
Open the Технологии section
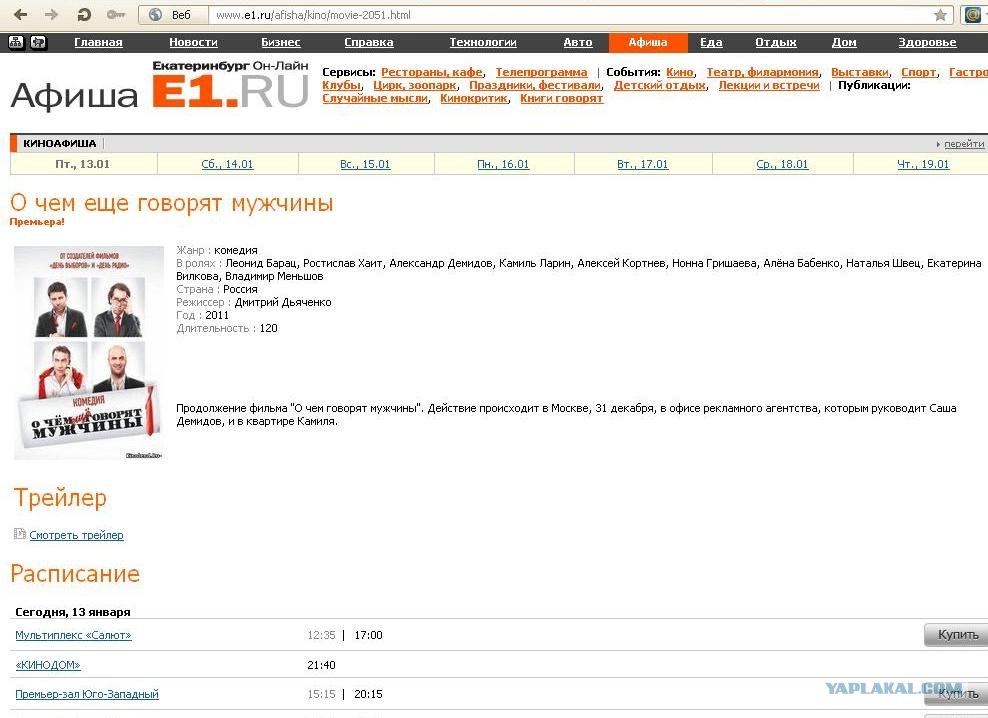tap(483, 42)
